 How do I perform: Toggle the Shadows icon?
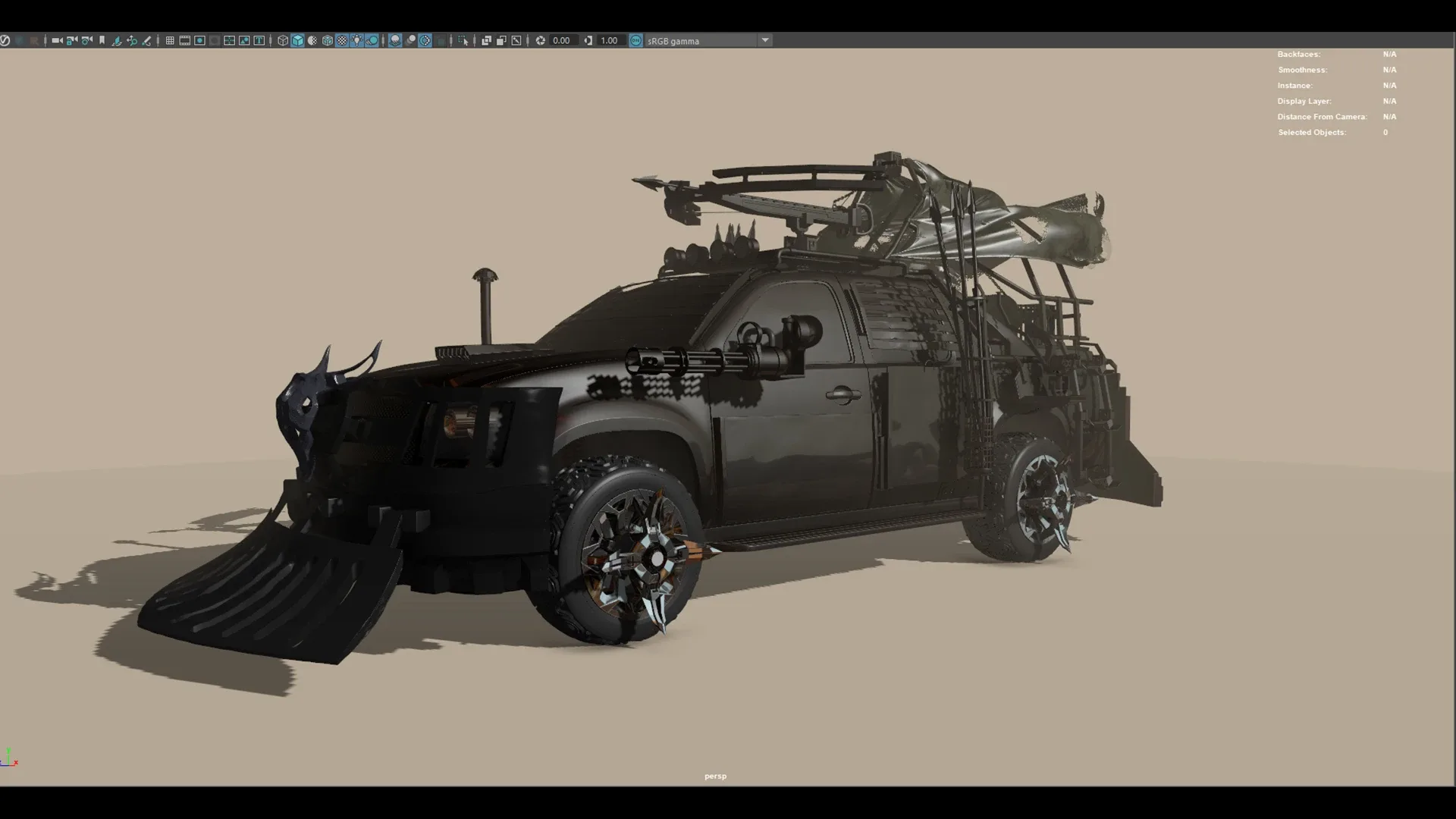[372, 40]
